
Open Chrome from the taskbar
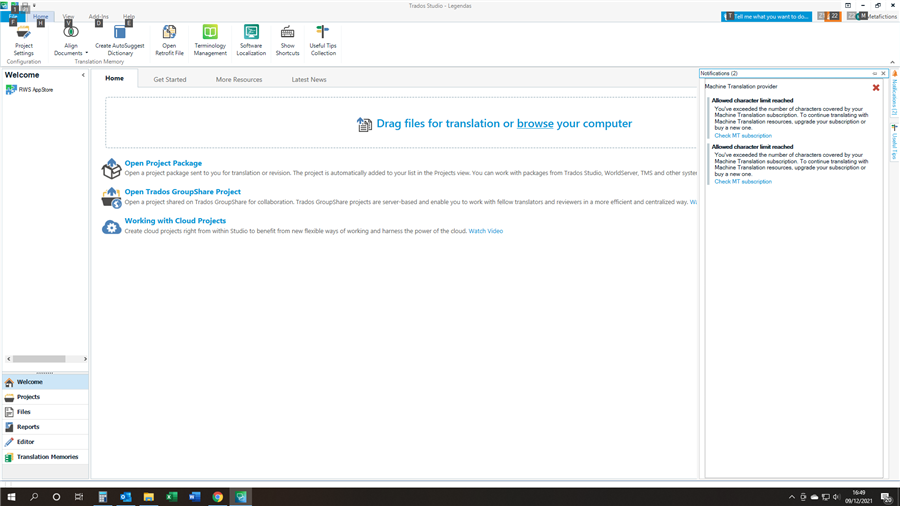218,497
